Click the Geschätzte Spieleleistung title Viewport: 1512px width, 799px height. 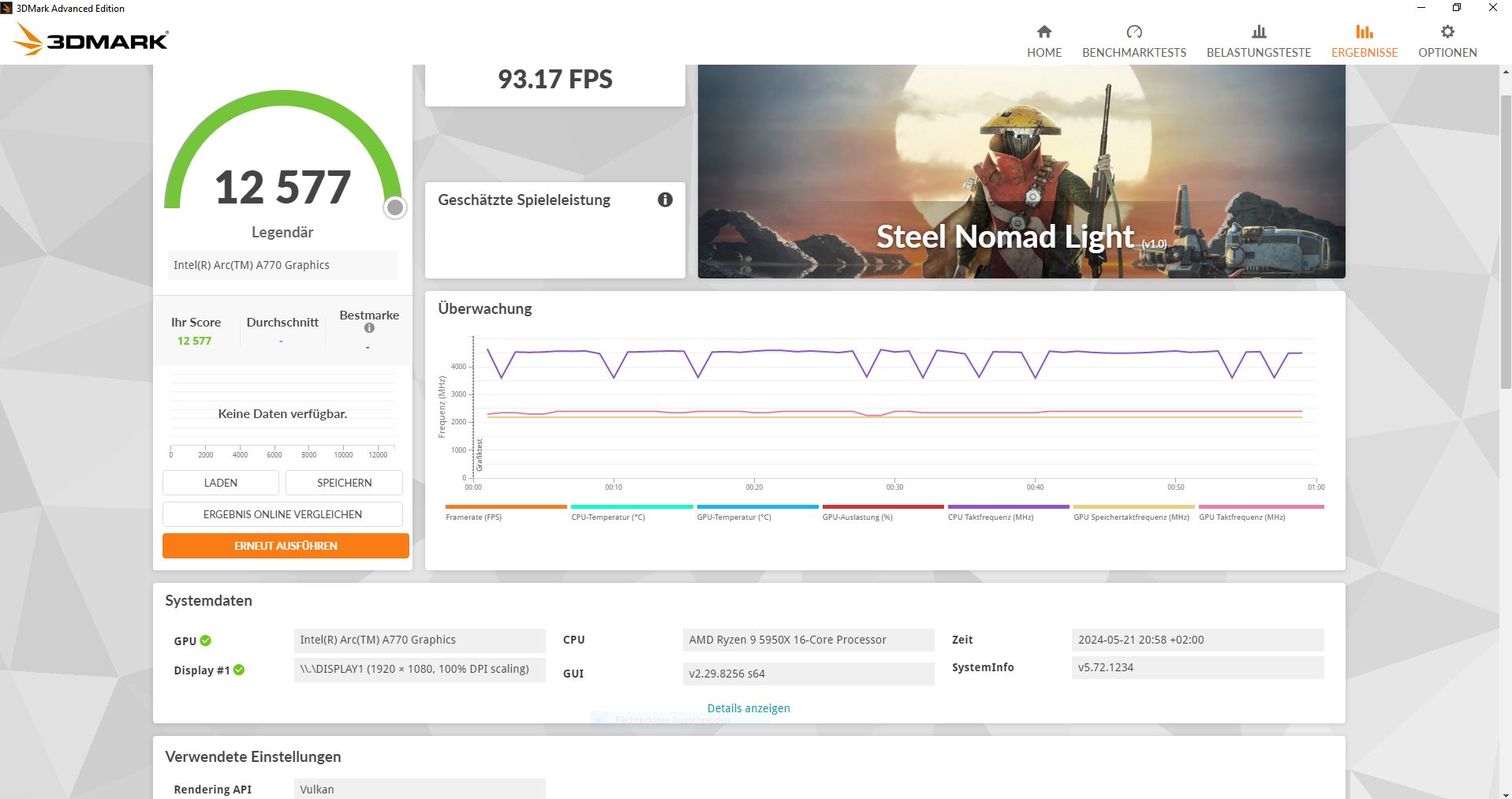pos(525,200)
